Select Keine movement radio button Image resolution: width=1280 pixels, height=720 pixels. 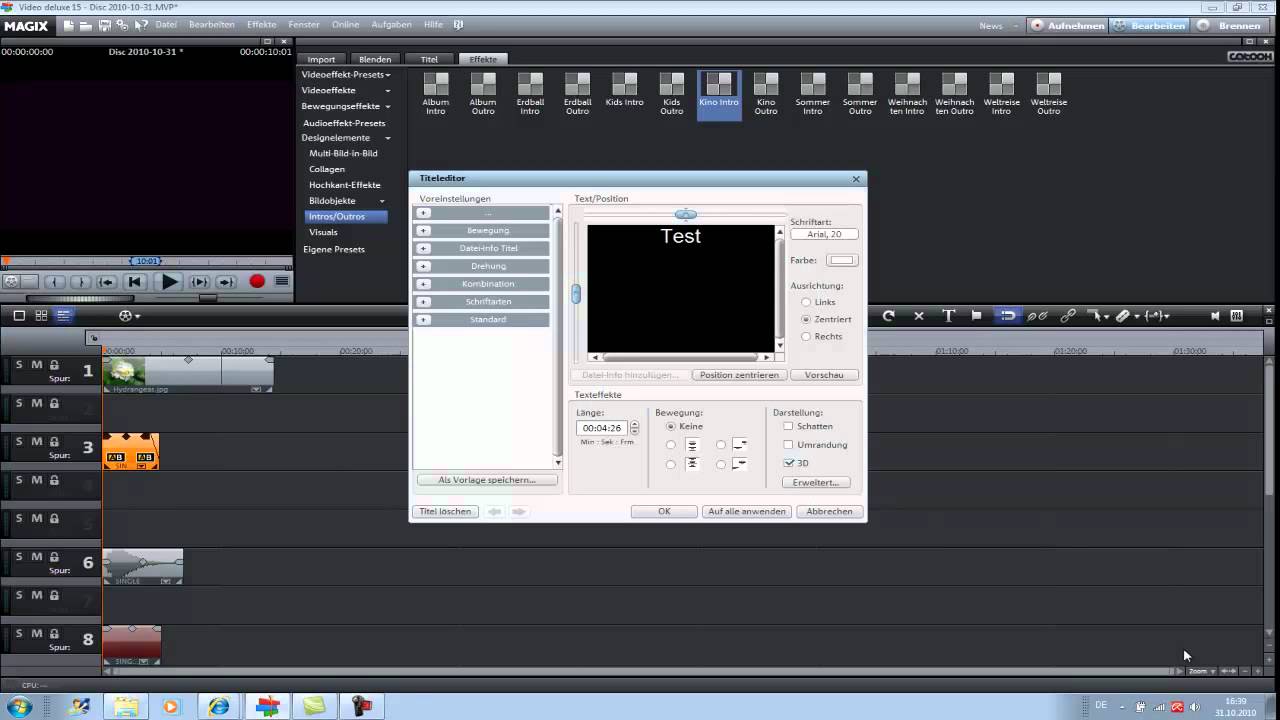coord(671,426)
